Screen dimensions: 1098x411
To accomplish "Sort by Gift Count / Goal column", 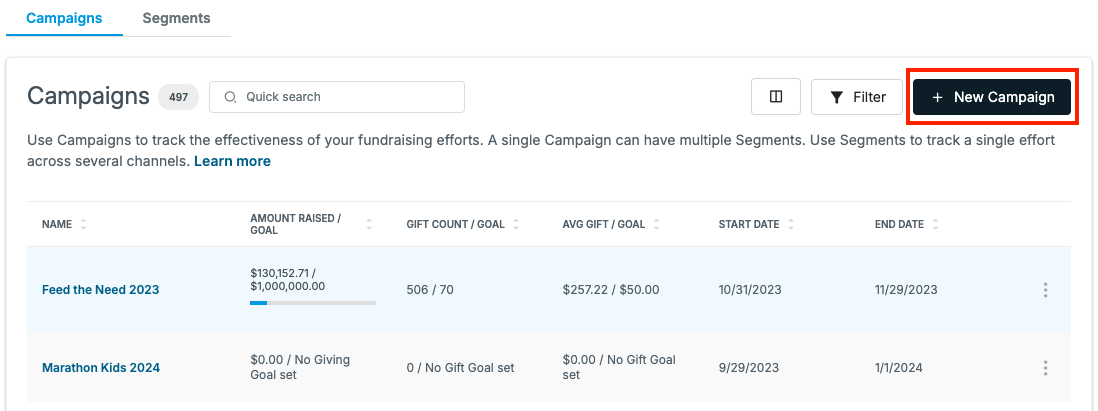I will click(516, 224).
